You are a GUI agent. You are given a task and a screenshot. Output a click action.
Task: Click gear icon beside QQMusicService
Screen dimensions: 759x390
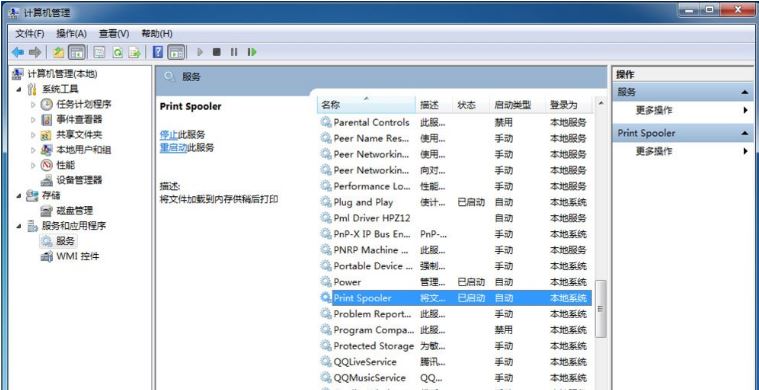[x=326, y=378]
